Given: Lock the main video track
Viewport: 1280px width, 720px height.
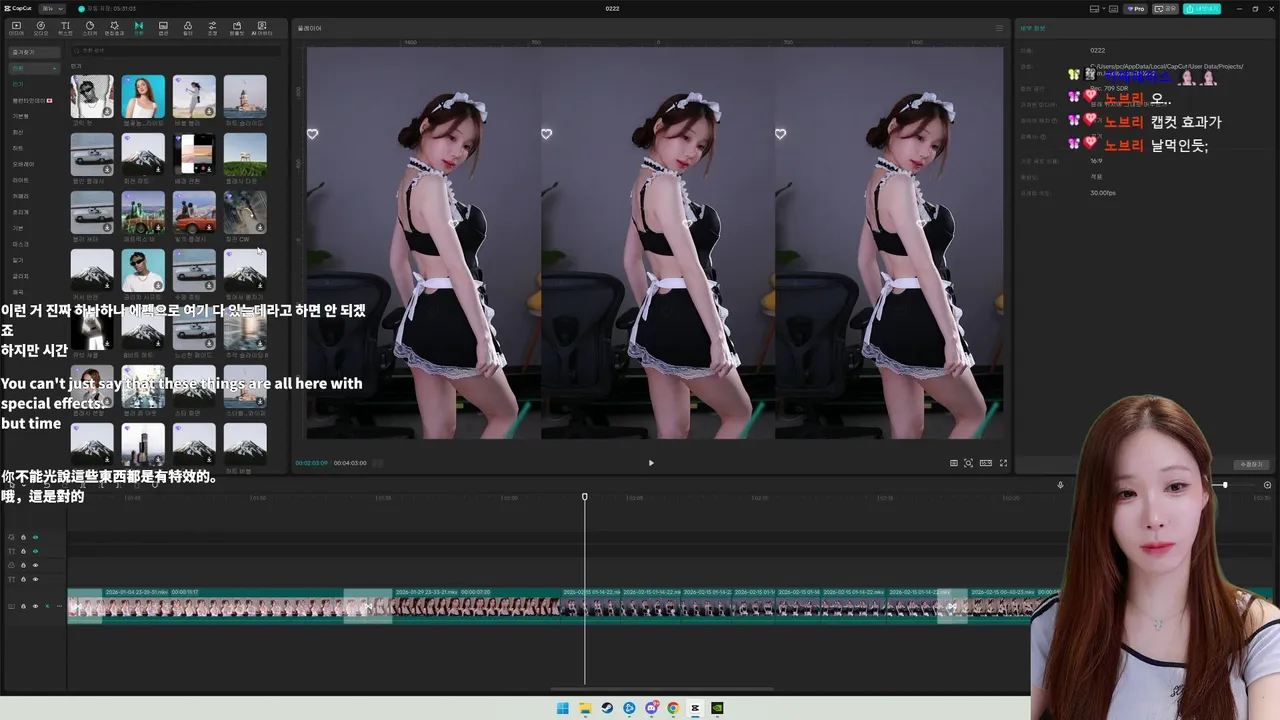Looking at the screenshot, I should click(x=23, y=606).
